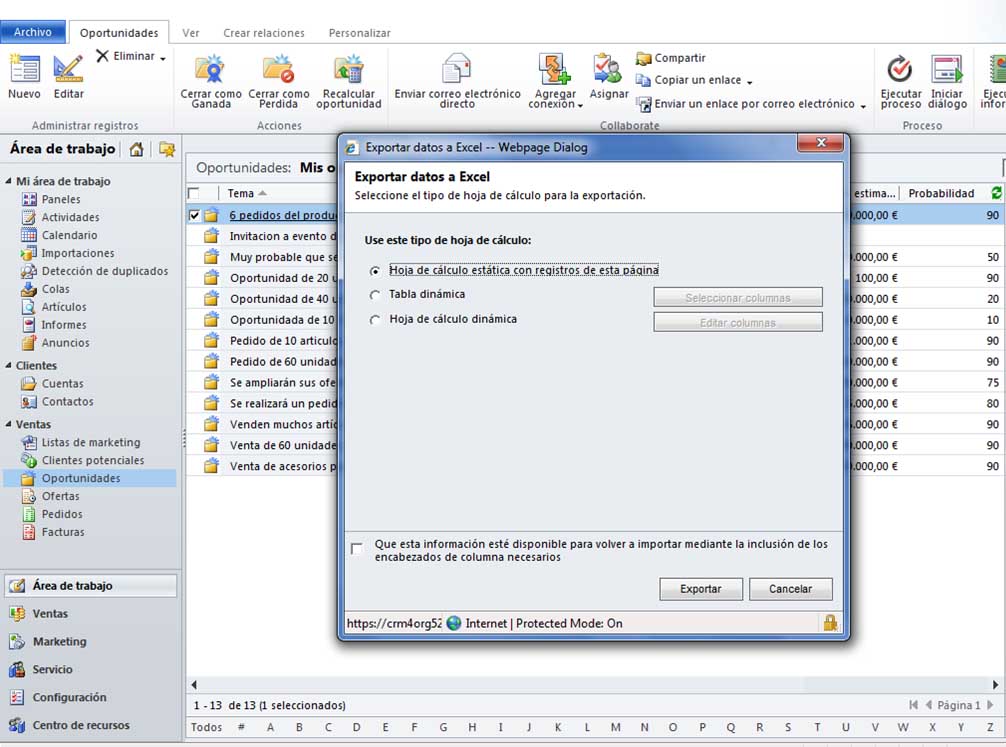Screen dimensions: 1006x747
Task: Go to the next page arrow
Action: pyautogui.click(x=990, y=705)
